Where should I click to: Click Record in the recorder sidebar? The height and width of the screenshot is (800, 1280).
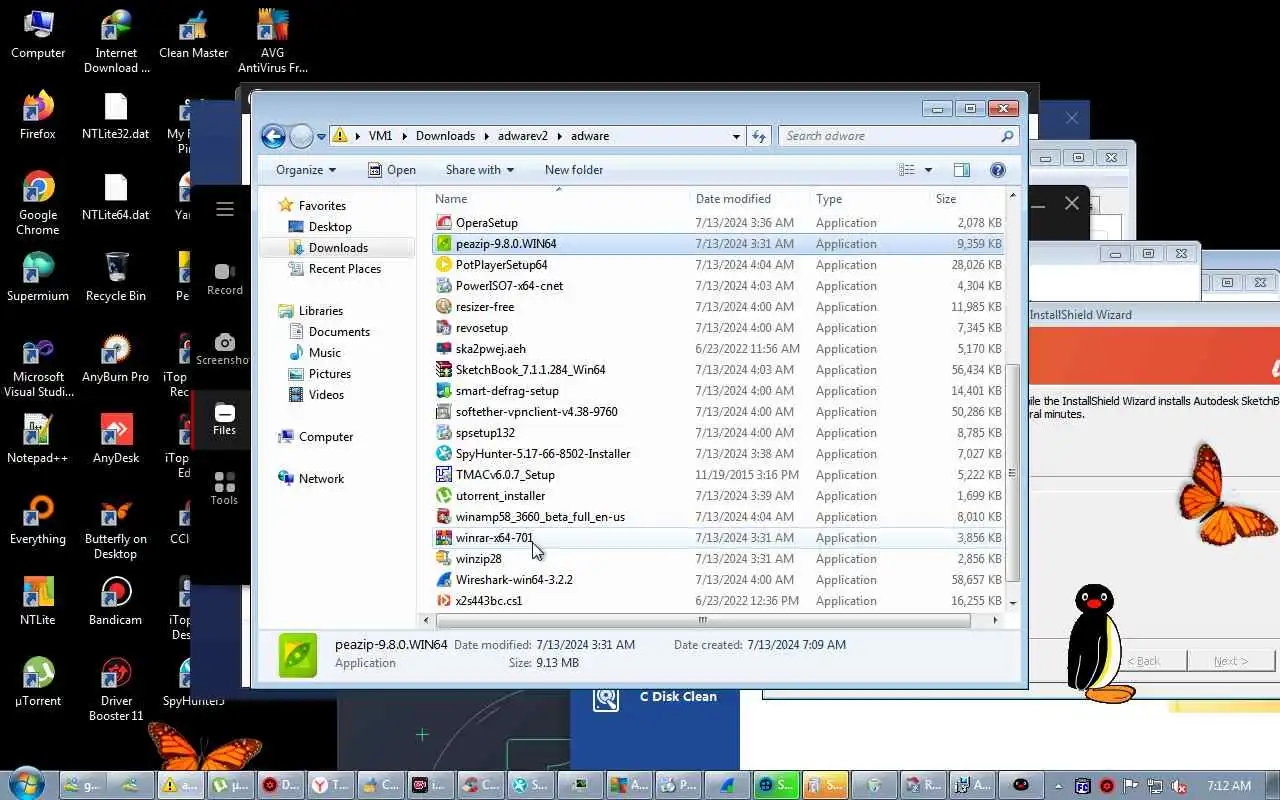pyautogui.click(x=225, y=279)
